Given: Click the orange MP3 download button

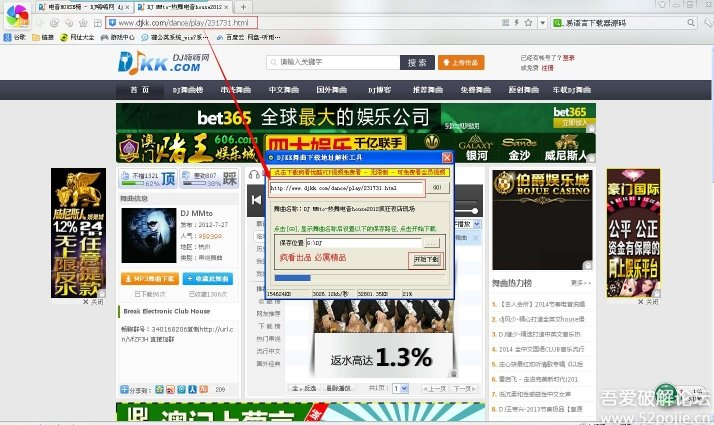Looking at the screenshot, I should (150, 278).
